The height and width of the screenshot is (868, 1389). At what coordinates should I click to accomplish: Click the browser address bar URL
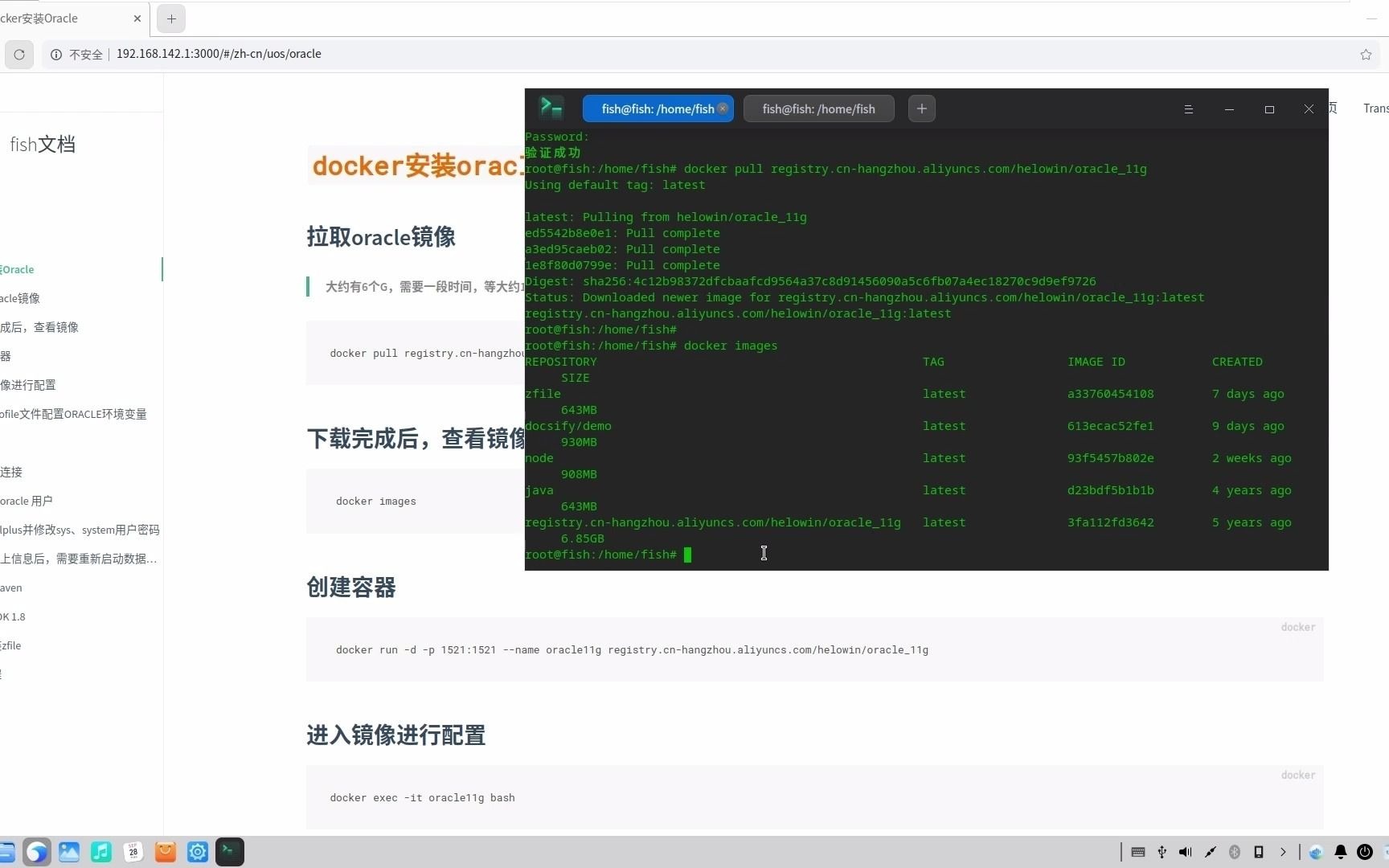[x=219, y=54]
